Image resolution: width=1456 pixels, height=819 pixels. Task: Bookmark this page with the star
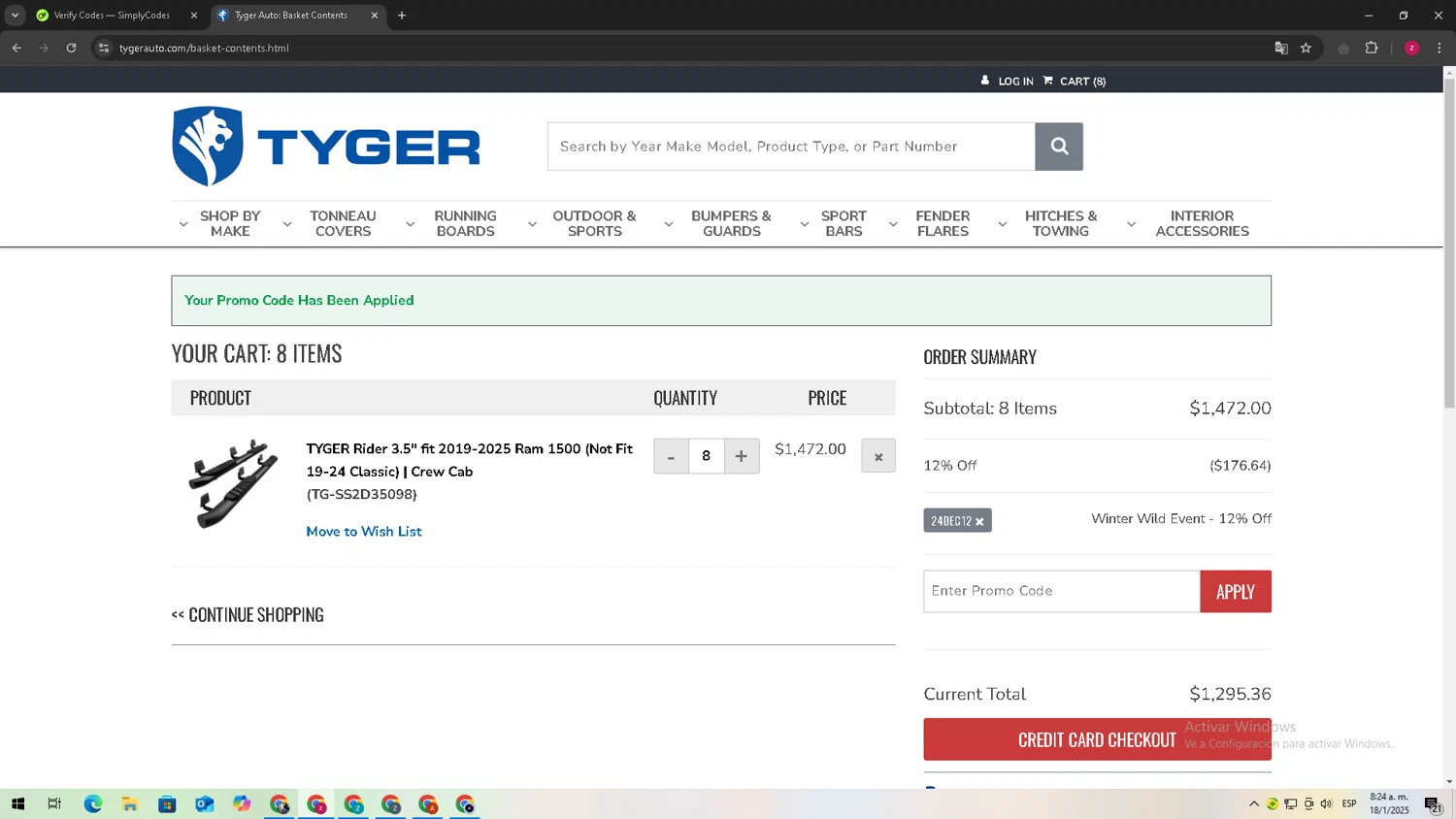click(x=1306, y=48)
